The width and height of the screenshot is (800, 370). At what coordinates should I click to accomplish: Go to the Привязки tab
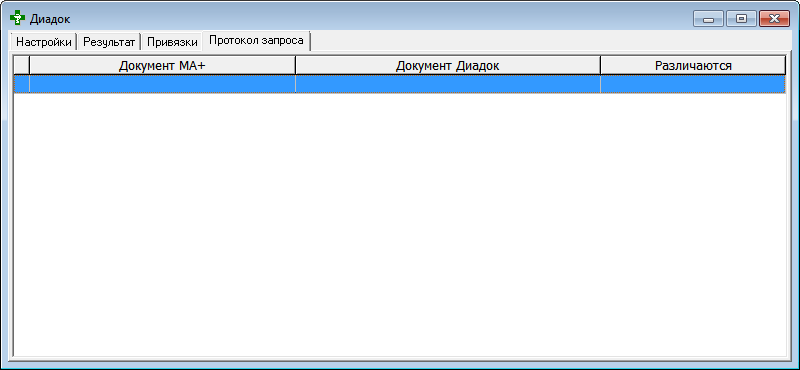tap(172, 42)
